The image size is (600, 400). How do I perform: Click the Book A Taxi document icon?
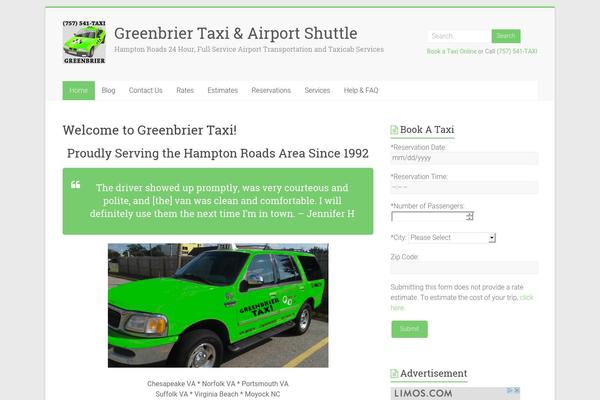[x=394, y=130]
